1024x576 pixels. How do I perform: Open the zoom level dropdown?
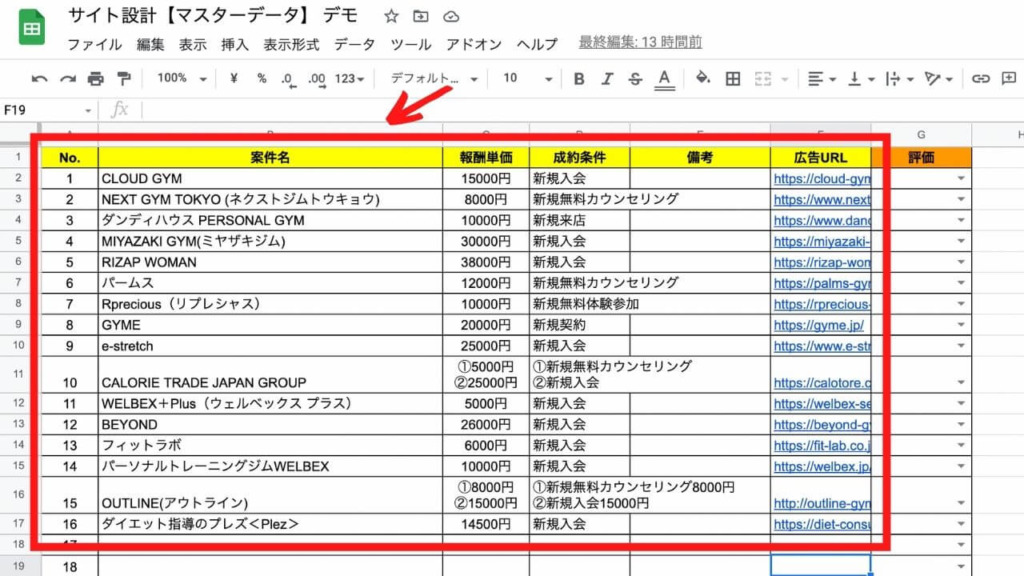[x=182, y=79]
